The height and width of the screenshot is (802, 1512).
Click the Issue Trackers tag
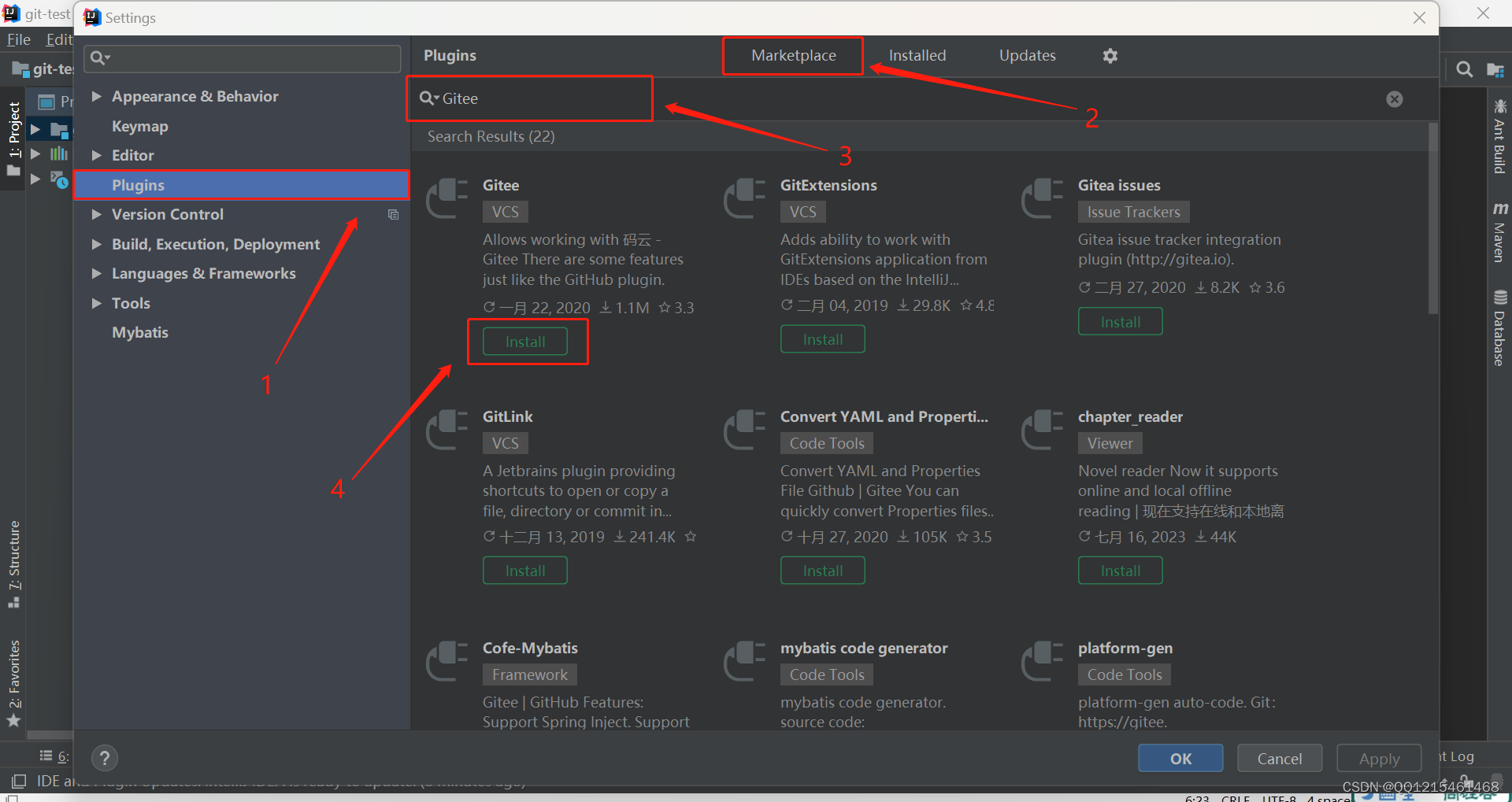[1133, 212]
